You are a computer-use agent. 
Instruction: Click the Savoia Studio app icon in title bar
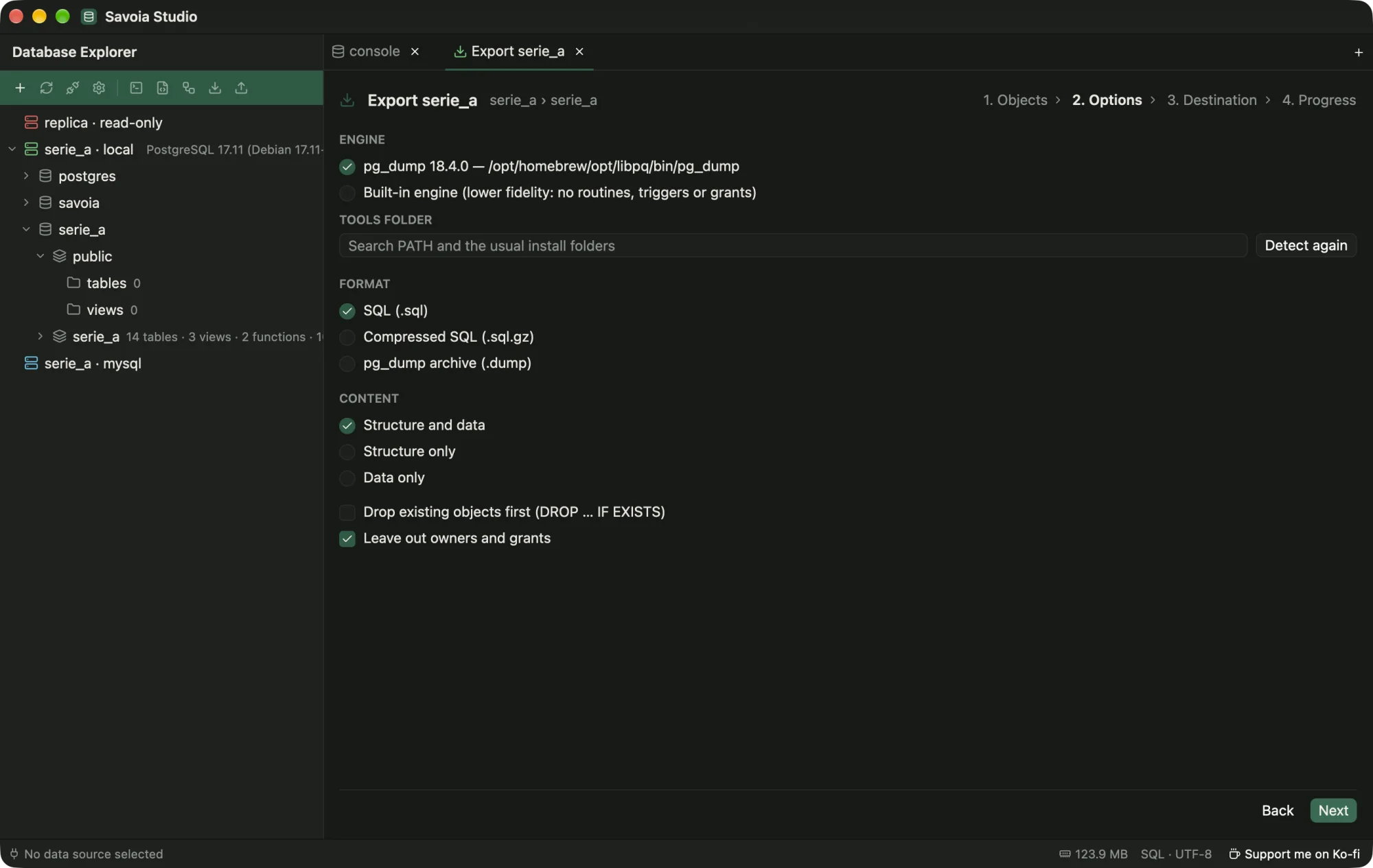(x=89, y=16)
